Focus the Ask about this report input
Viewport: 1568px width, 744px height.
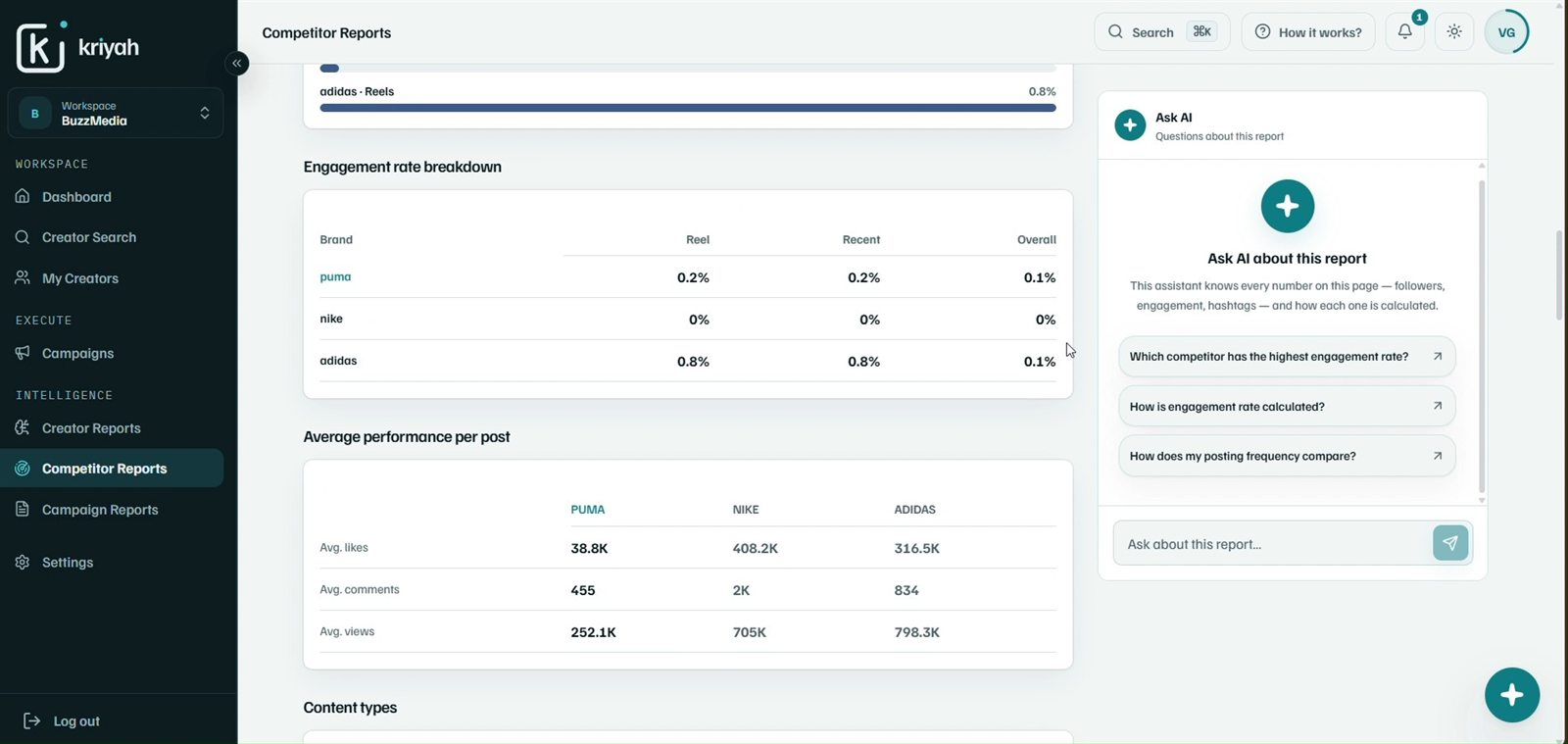[1273, 544]
